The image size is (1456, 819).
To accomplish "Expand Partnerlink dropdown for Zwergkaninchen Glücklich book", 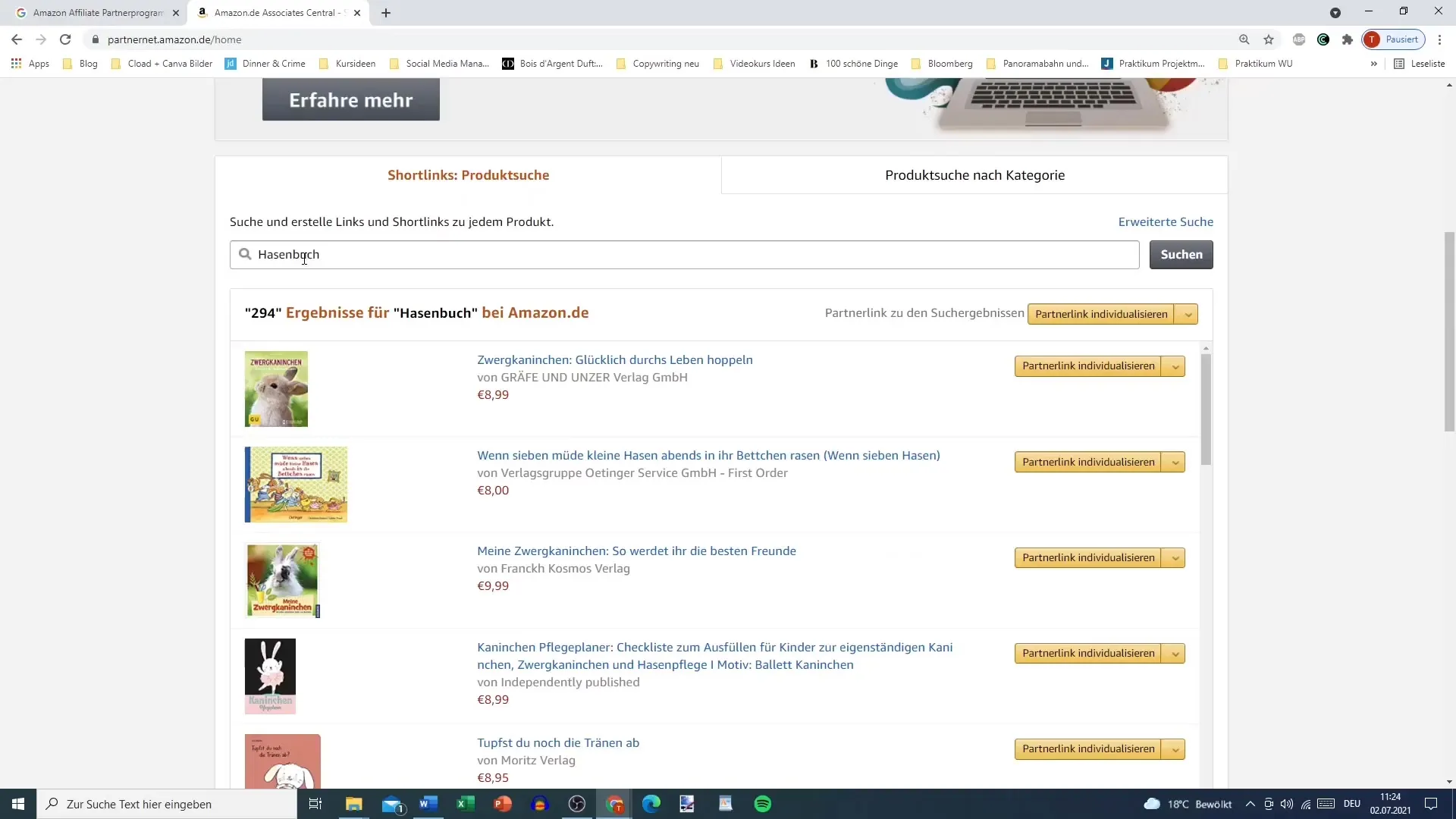I will pos(1174,366).
